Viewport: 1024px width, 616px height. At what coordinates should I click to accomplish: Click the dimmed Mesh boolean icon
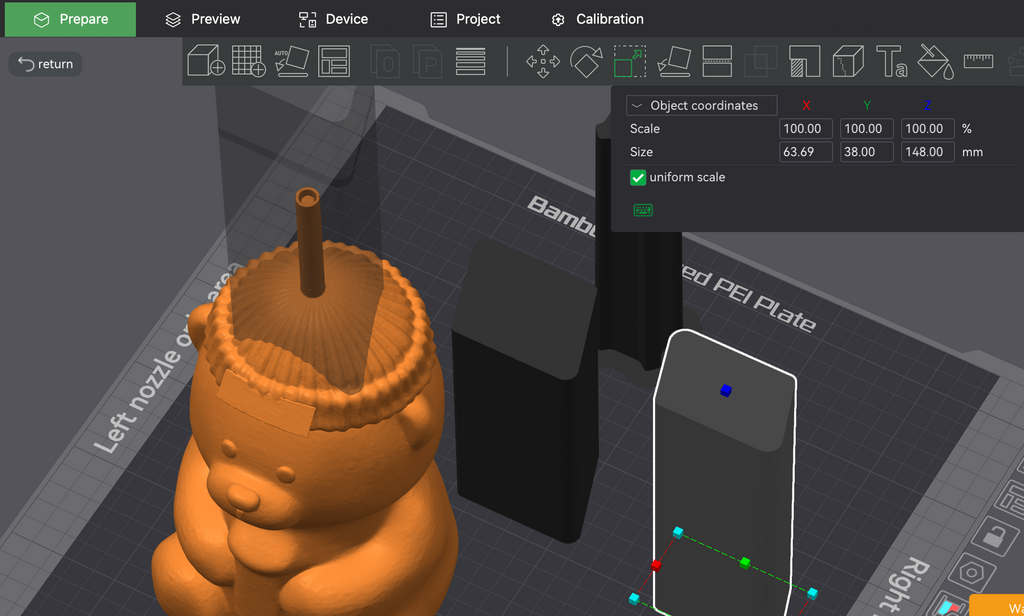coord(761,61)
